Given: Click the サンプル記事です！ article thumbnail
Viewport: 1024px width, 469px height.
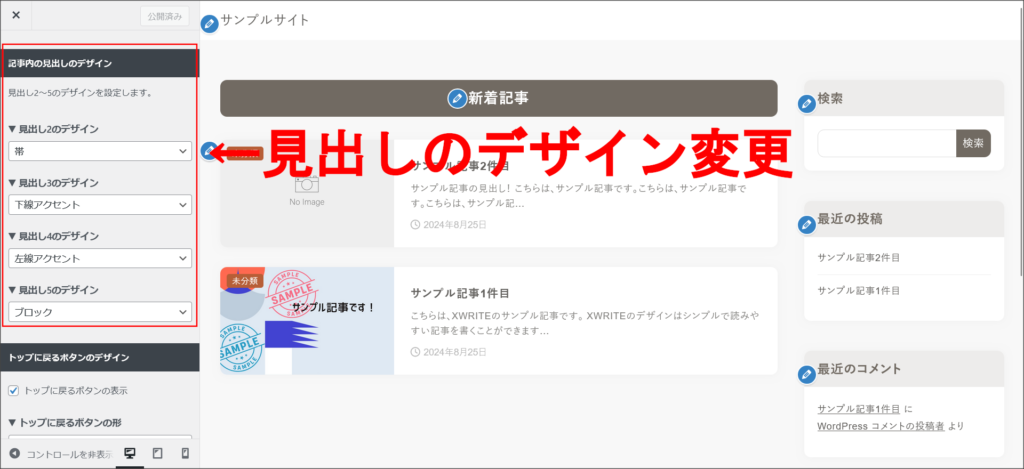Looking at the screenshot, I should [x=307, y=321].
